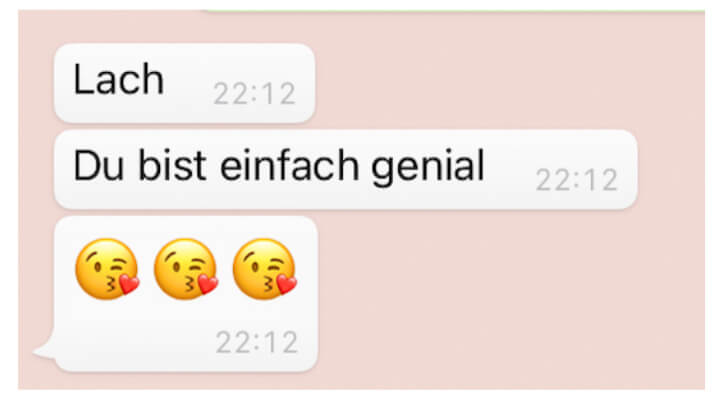Image resolution: width=728 pixels, height=412 pixels.
Task: Select the word "einfach" in the message
Action: click(289, 165)
